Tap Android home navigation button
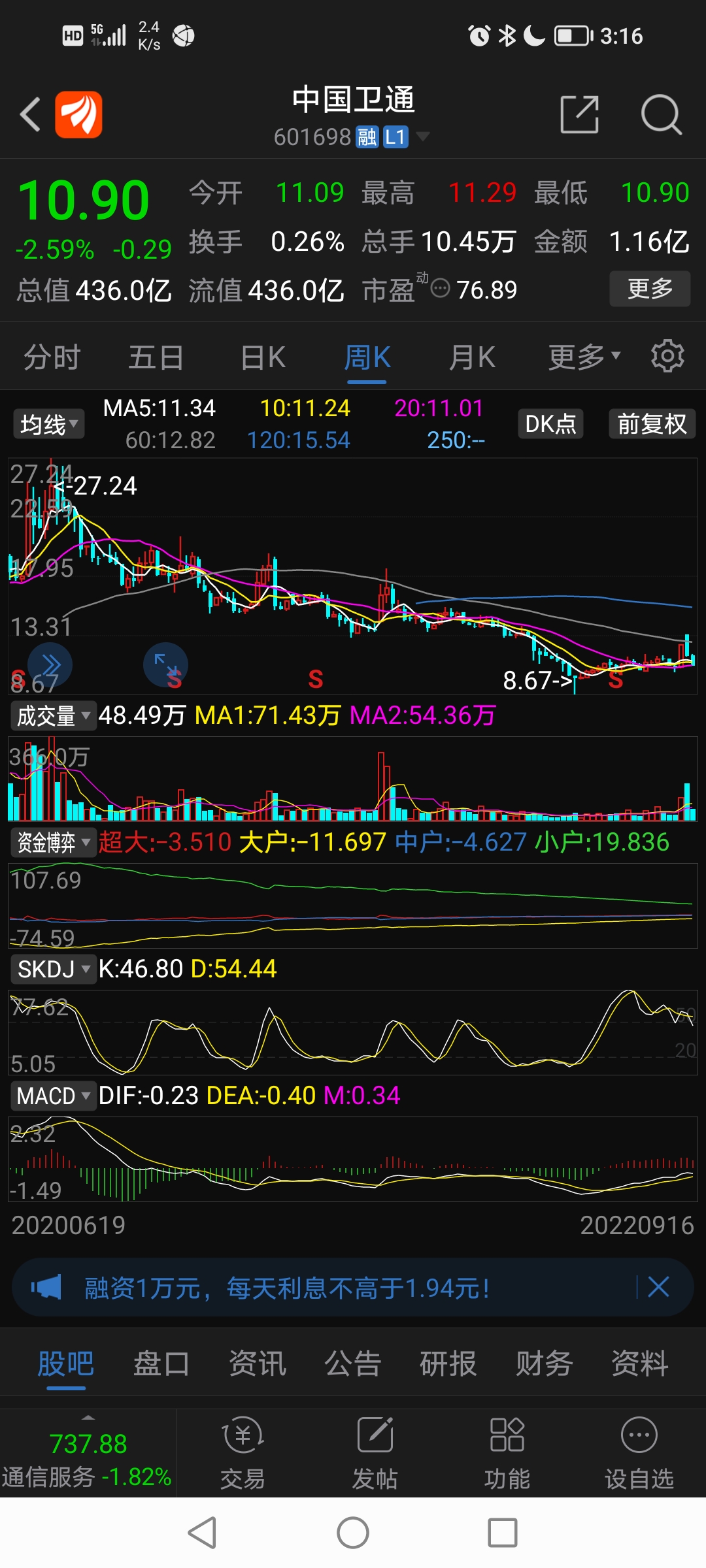The image size is (706, 1568). pyautogui.click(x=353, y=1532)
